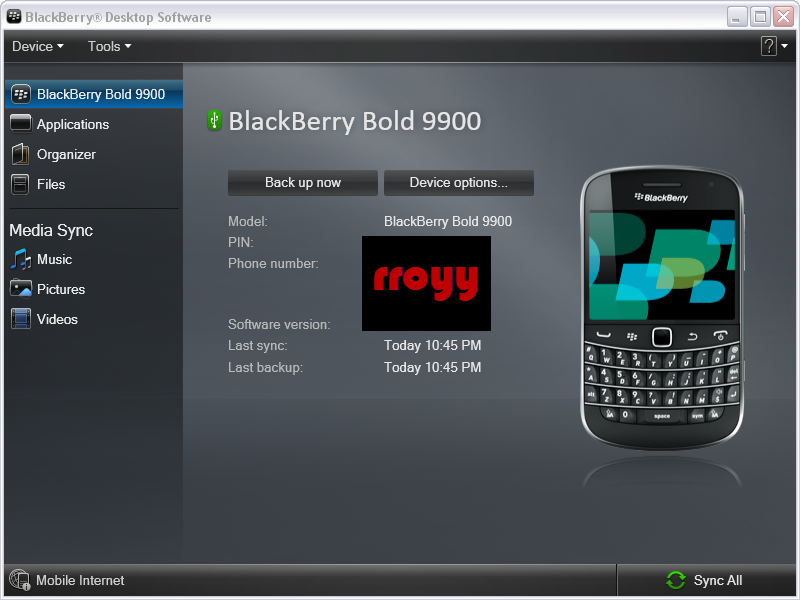Click the green USB connection icon beside device name
Image resolution: width=800 pixels, height=600 pixels.
pos(213,119)
